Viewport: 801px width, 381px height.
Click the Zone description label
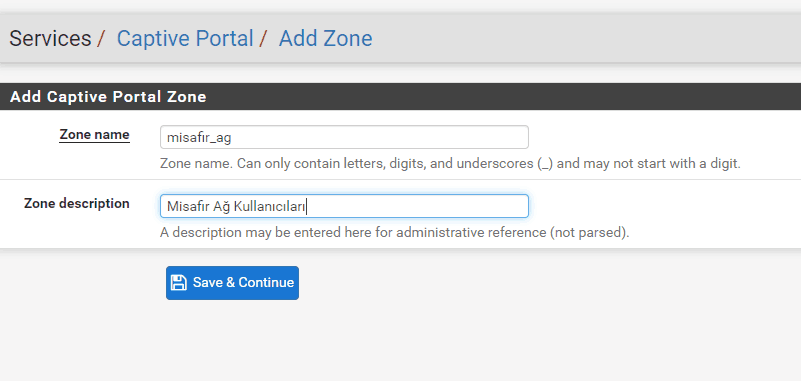tap(77, 203)
